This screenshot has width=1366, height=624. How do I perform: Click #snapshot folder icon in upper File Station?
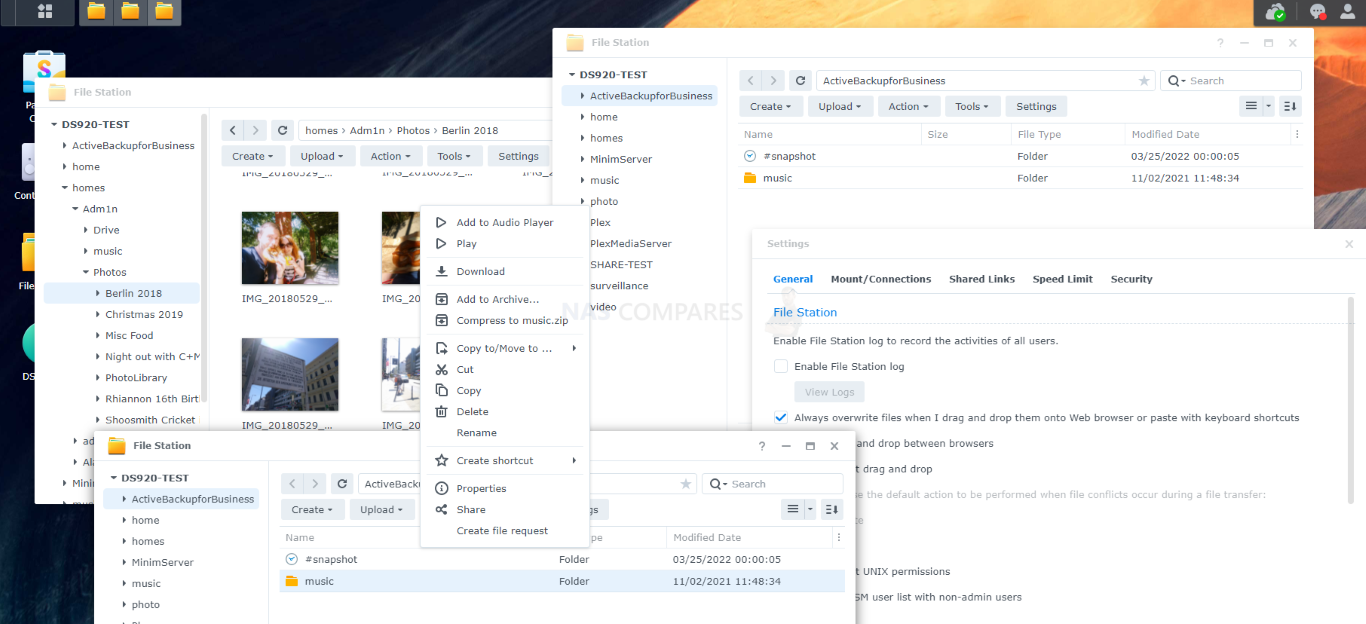(x=751, y=156)
